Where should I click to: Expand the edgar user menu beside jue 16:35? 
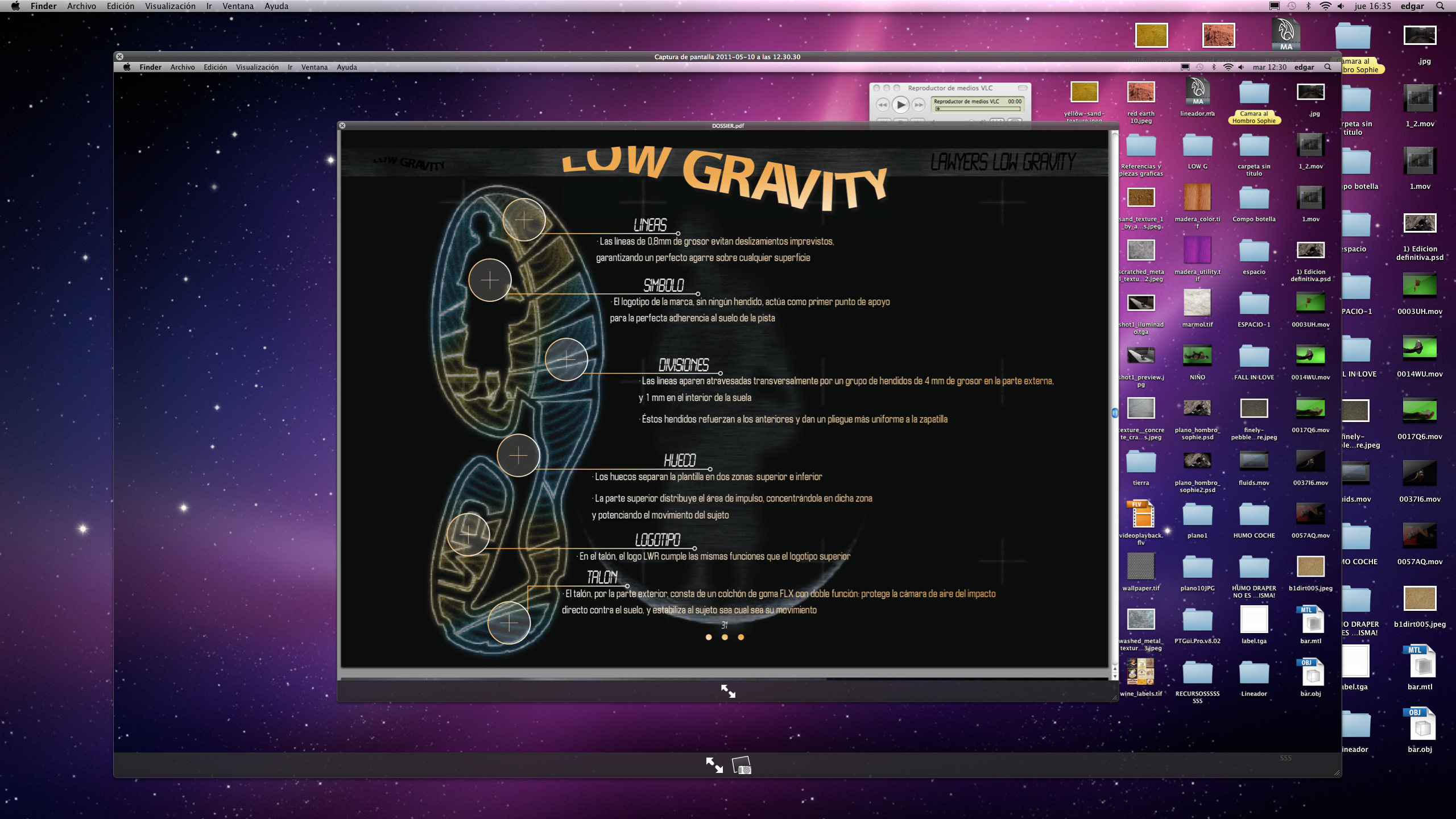[1412, 6]
